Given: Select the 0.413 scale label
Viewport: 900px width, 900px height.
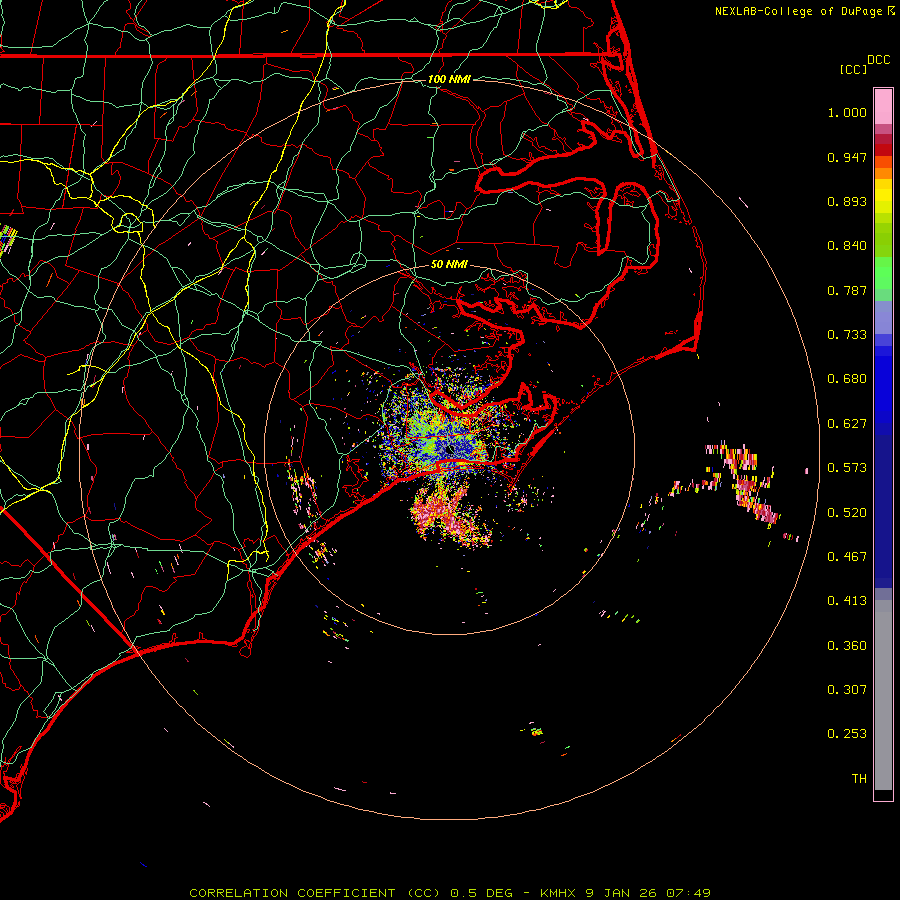Looking at the screenshot, I should click(847, 601).
